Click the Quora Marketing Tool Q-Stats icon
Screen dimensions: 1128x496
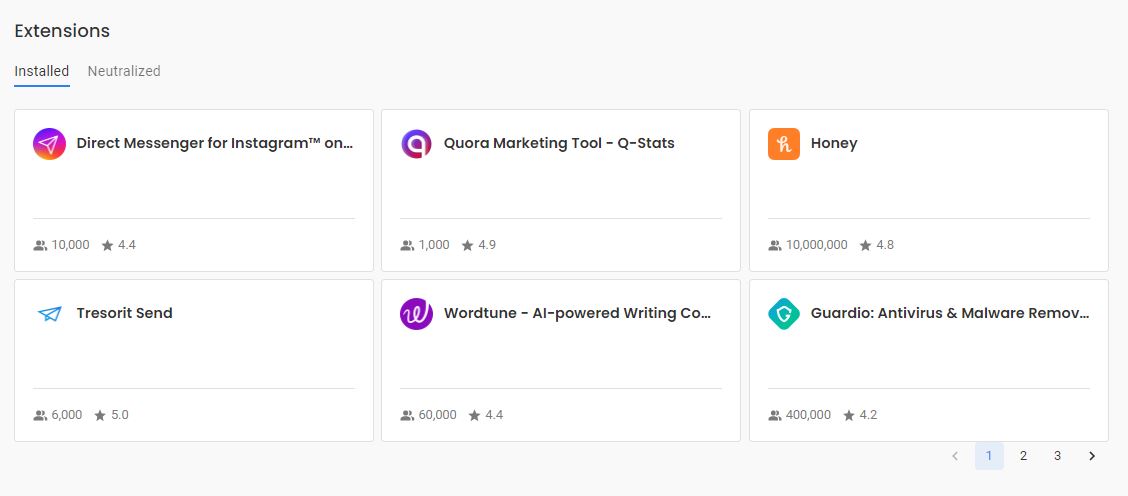[417, 144]
